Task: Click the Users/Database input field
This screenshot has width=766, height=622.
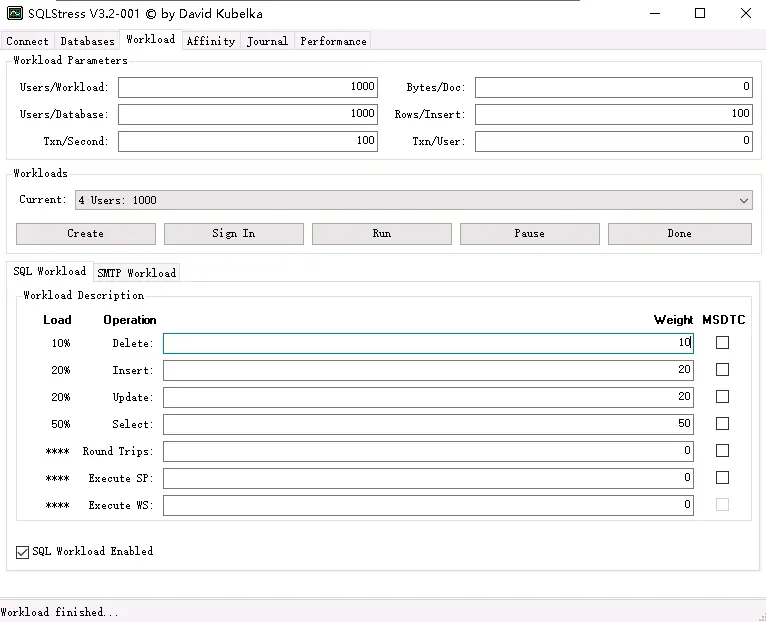Action: (248, 114)
